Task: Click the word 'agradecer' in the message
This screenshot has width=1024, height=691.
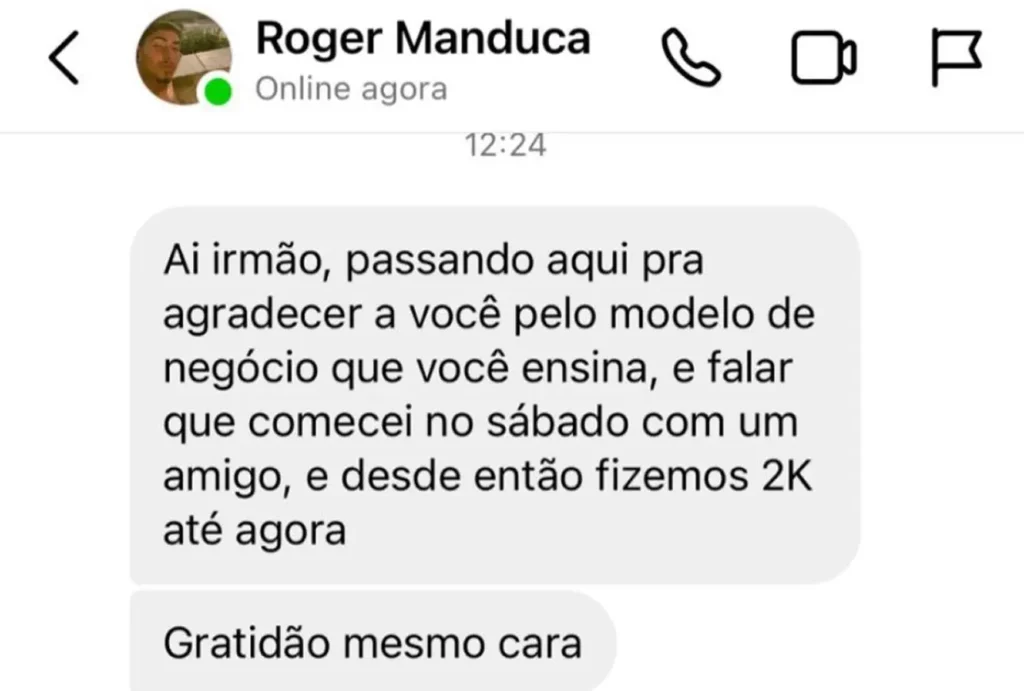Action: [x=263, y=315]
